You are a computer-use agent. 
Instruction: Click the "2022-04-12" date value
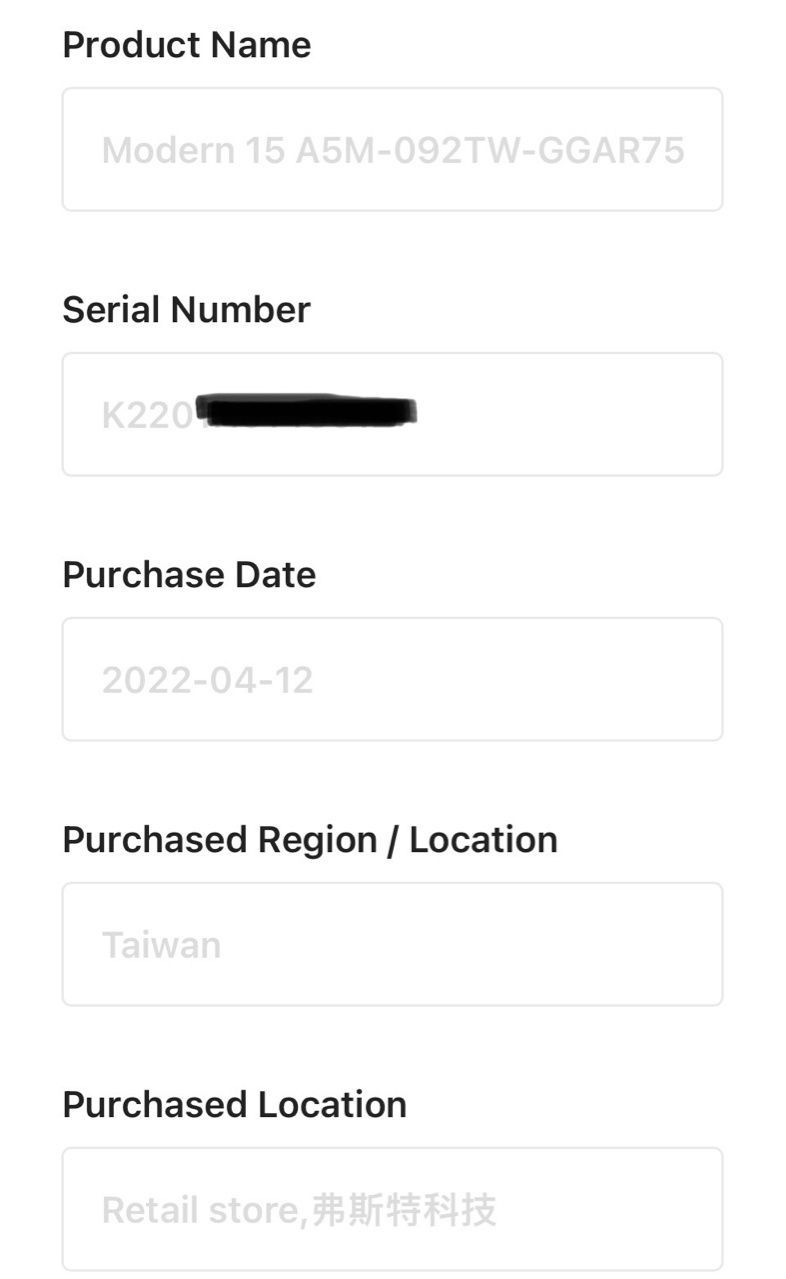[x=207, y=680]
